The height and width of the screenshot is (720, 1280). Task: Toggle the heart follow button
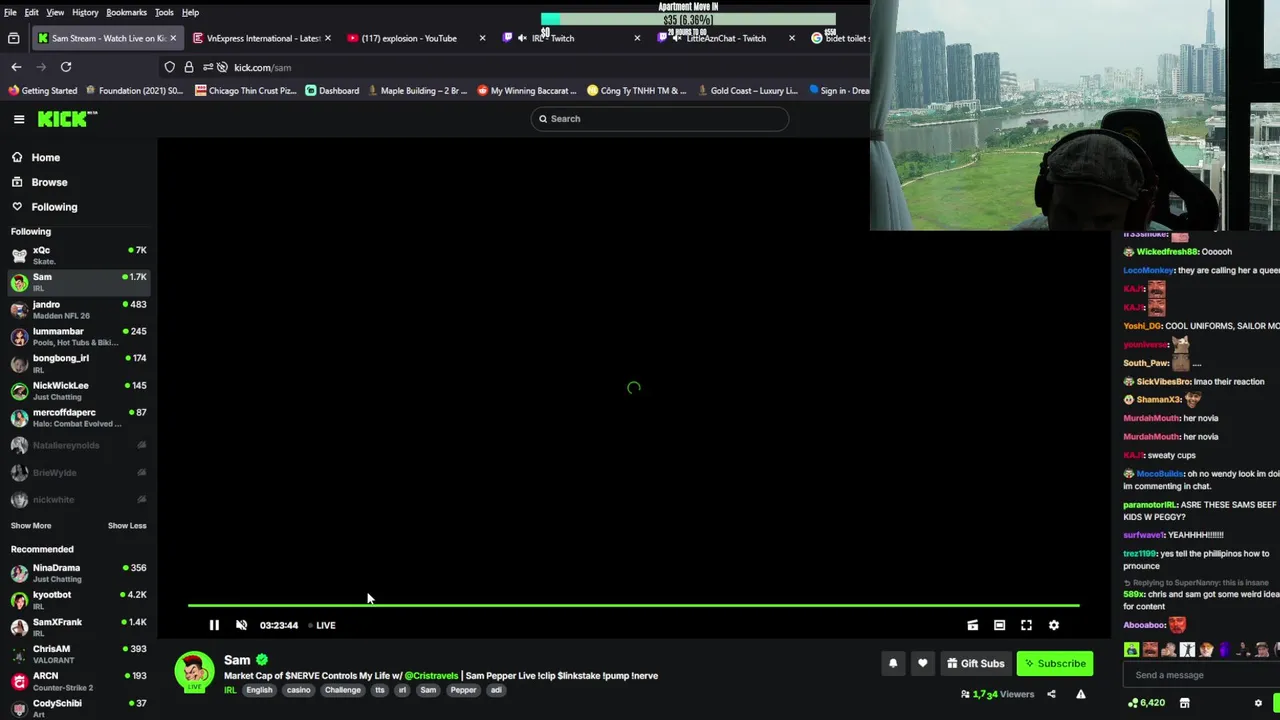pyautogui.click(x=922, y=663)
